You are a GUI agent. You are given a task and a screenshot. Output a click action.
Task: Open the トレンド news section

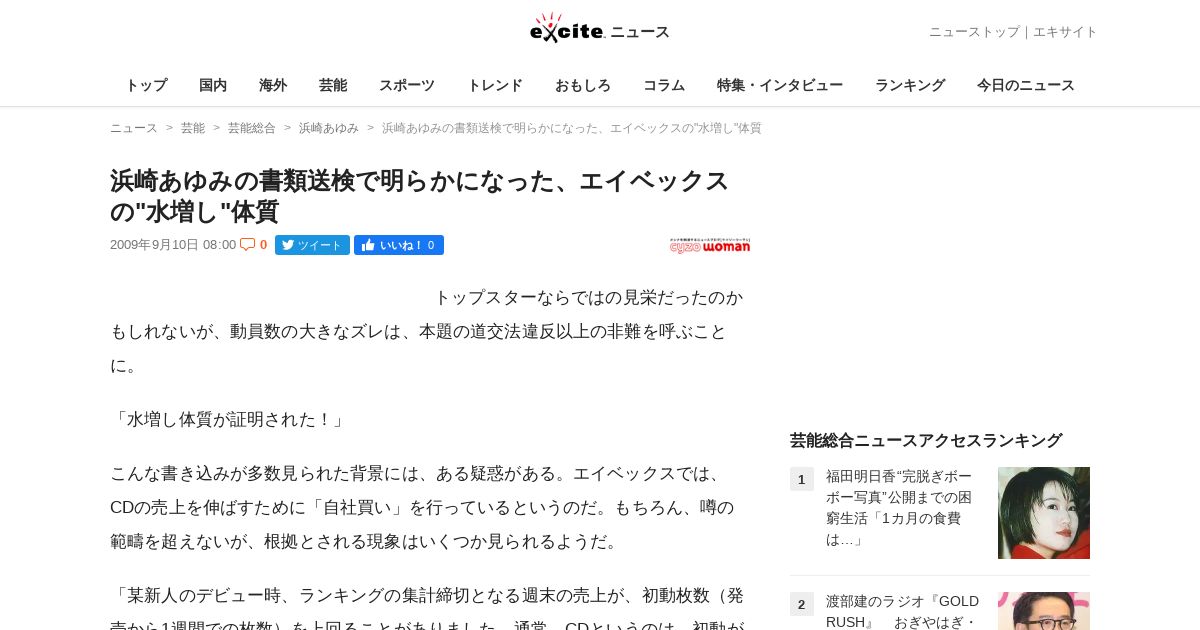click(x=495, y=85)
